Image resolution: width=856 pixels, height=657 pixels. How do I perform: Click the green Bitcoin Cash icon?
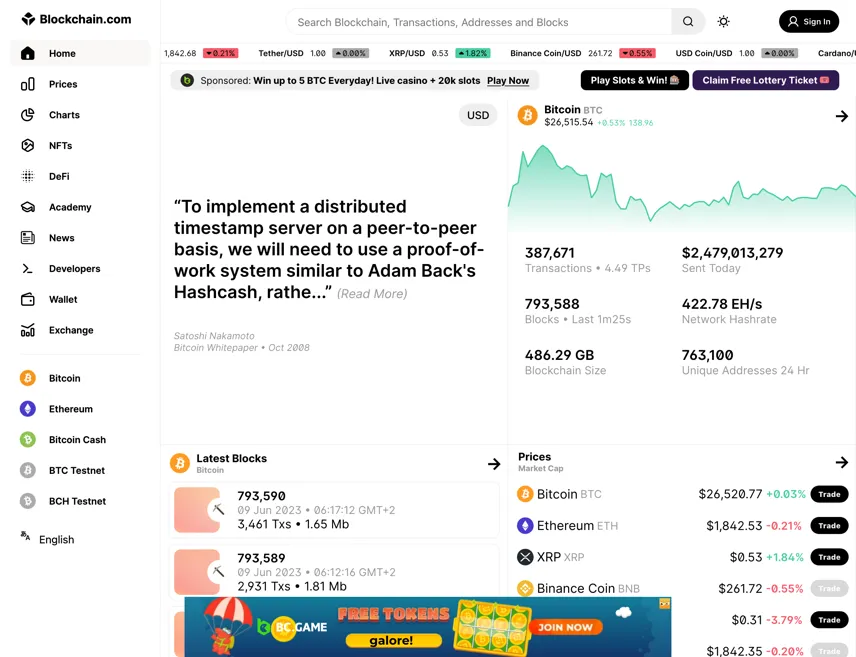pyautogui.click(x=28, y=440)
